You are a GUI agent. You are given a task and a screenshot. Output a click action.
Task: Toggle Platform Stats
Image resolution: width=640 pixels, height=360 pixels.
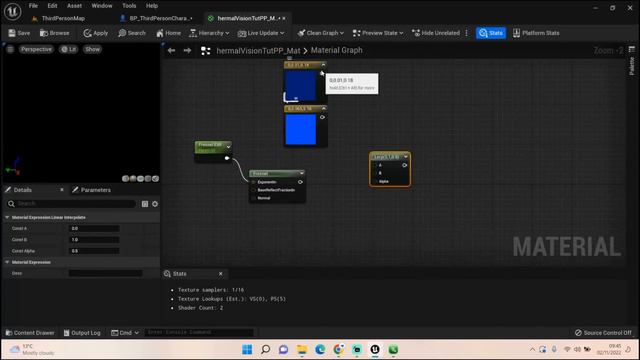536,33
